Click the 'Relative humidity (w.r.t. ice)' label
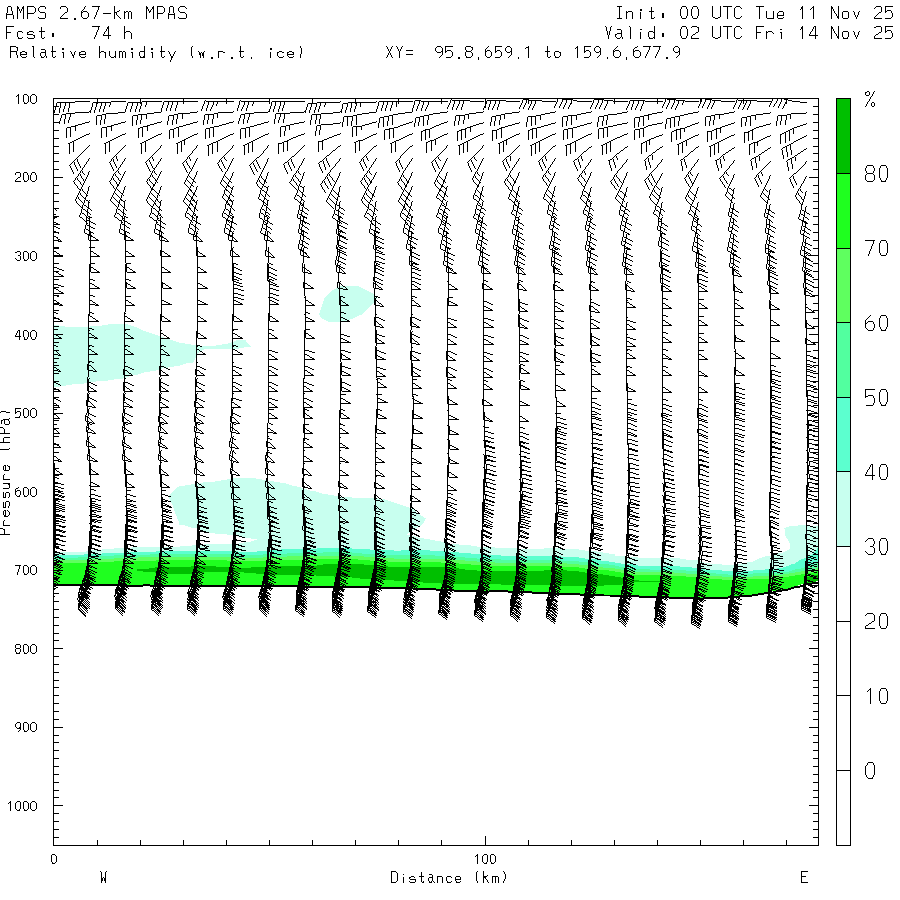Image resolution: width=900 pixels, height=900 pixels. [156, 53]
